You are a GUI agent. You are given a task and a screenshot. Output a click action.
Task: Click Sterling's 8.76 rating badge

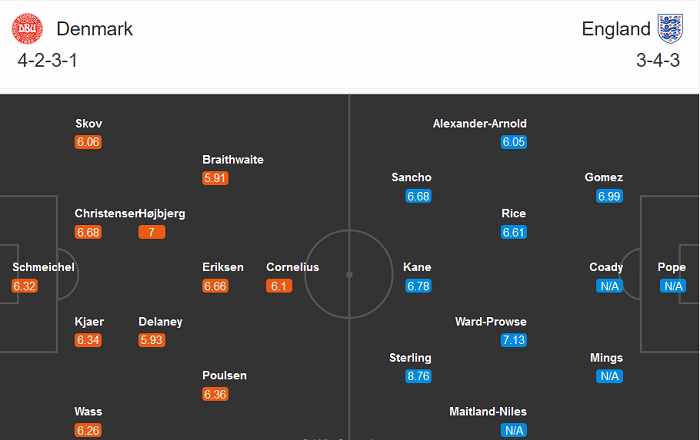coord(419,376)
